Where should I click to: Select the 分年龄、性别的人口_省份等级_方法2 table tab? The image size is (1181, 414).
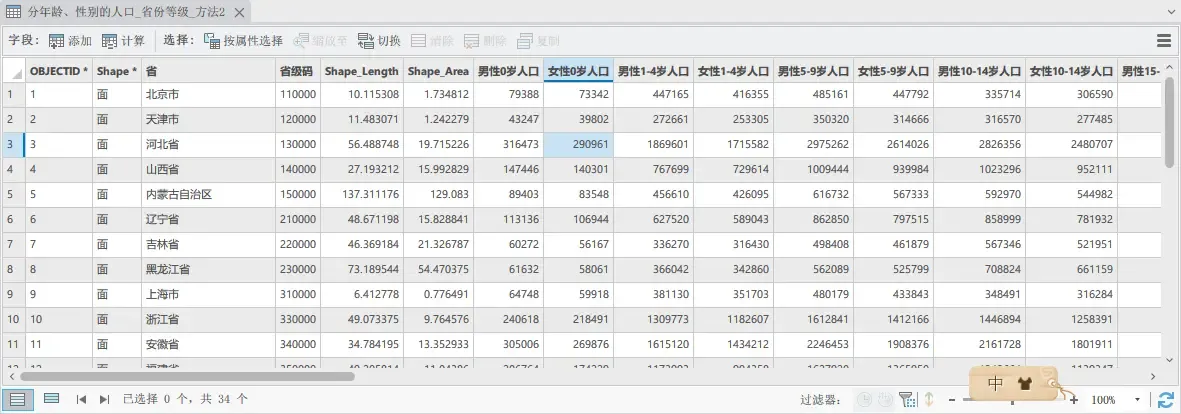click(126, 11)
